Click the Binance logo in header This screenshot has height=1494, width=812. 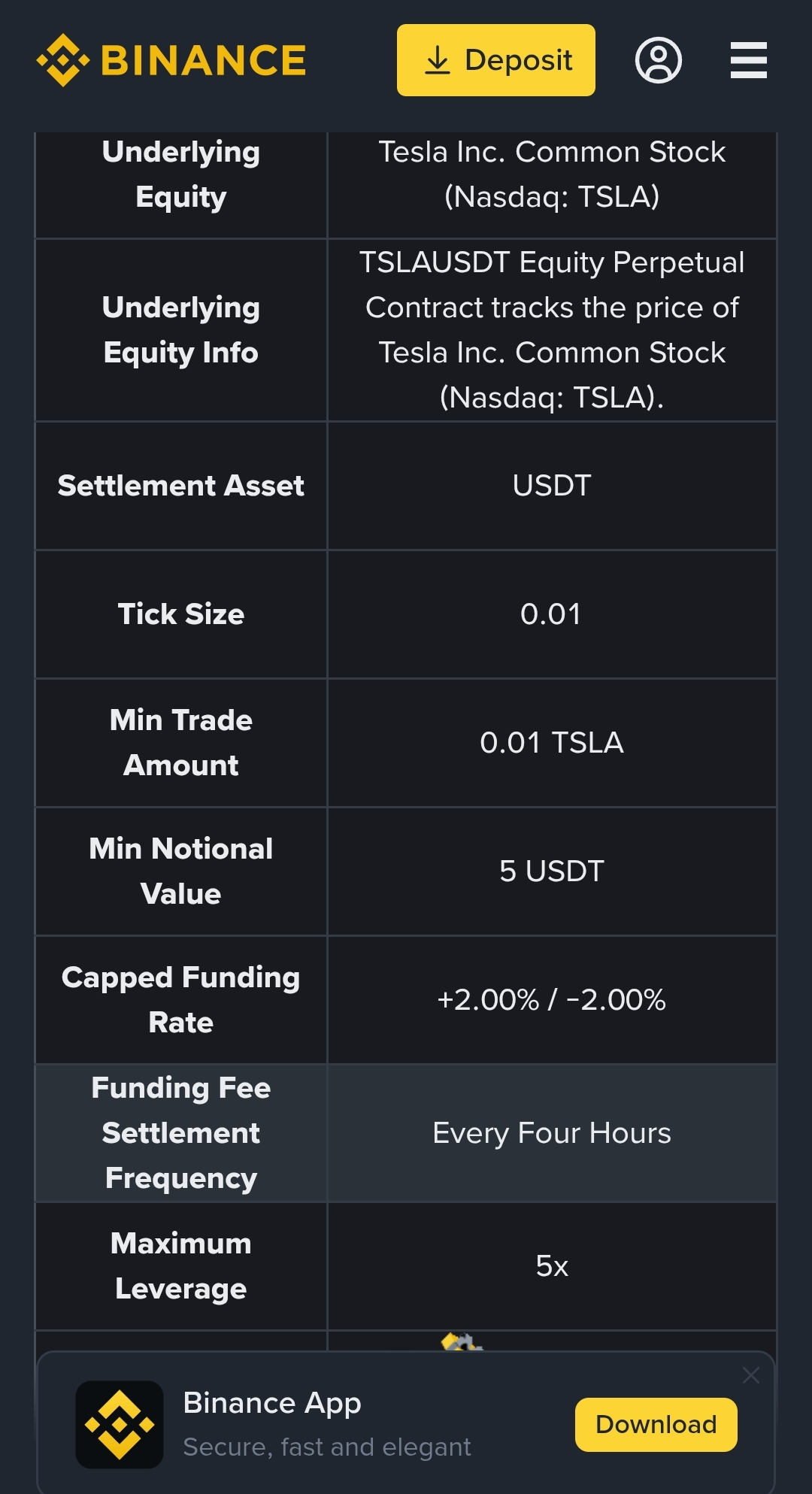pyautogui.click(x=171, y=60)
